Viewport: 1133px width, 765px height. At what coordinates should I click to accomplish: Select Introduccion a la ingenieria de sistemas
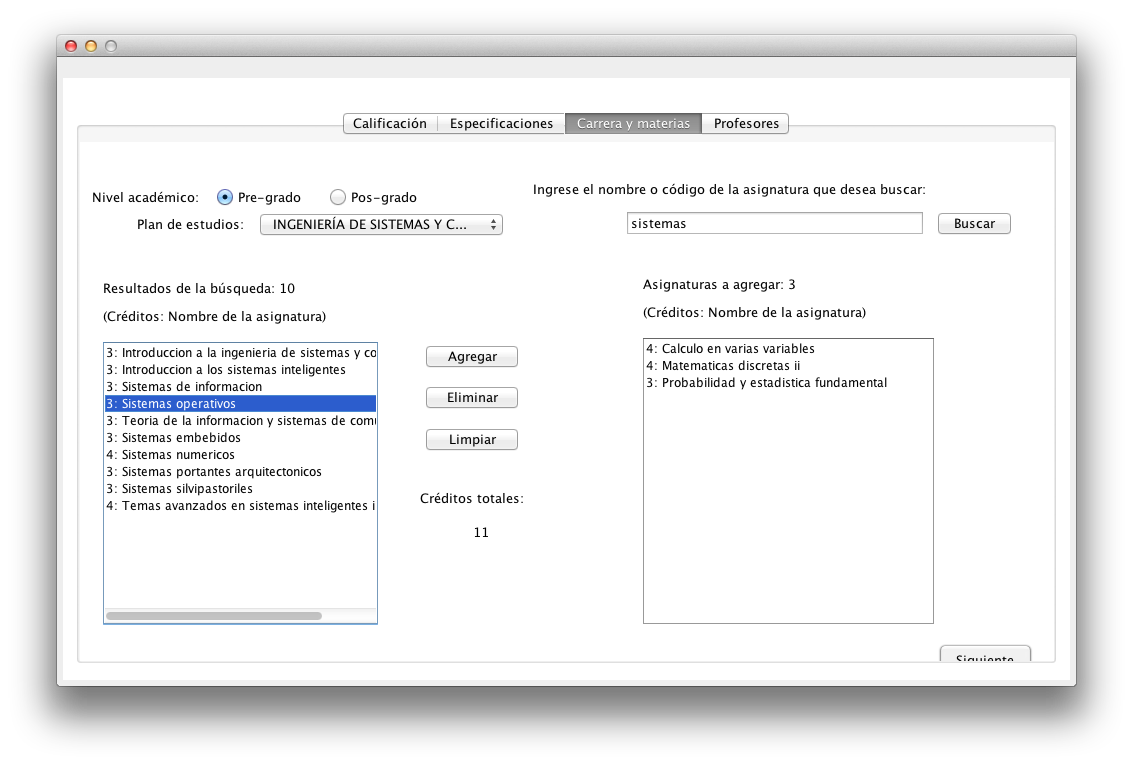pos(241,353)
